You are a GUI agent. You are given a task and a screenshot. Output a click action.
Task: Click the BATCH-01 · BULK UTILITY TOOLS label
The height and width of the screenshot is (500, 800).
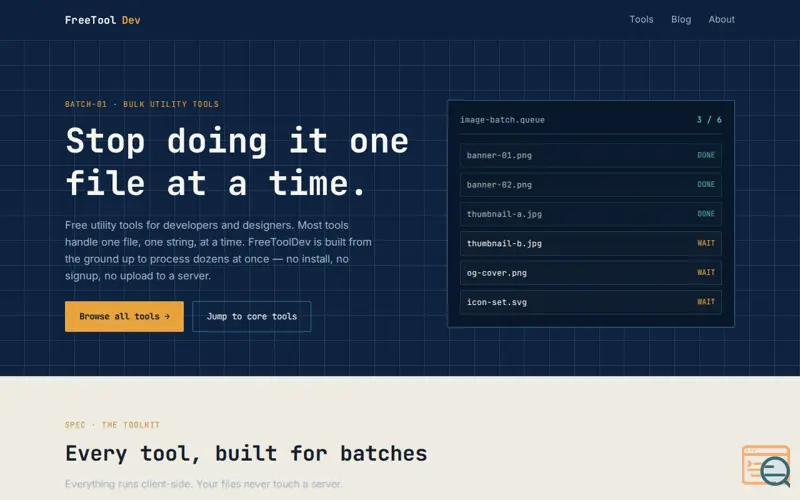coord(142,104)
